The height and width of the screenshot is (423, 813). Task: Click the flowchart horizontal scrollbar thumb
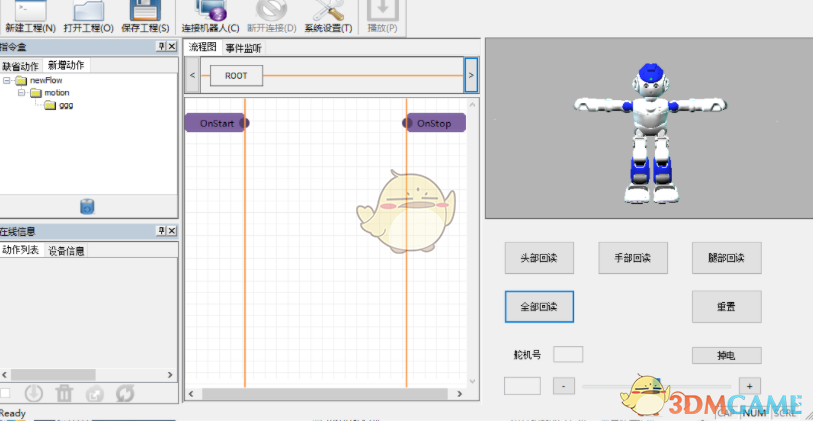pyautogui.click(x=325, y=394)
